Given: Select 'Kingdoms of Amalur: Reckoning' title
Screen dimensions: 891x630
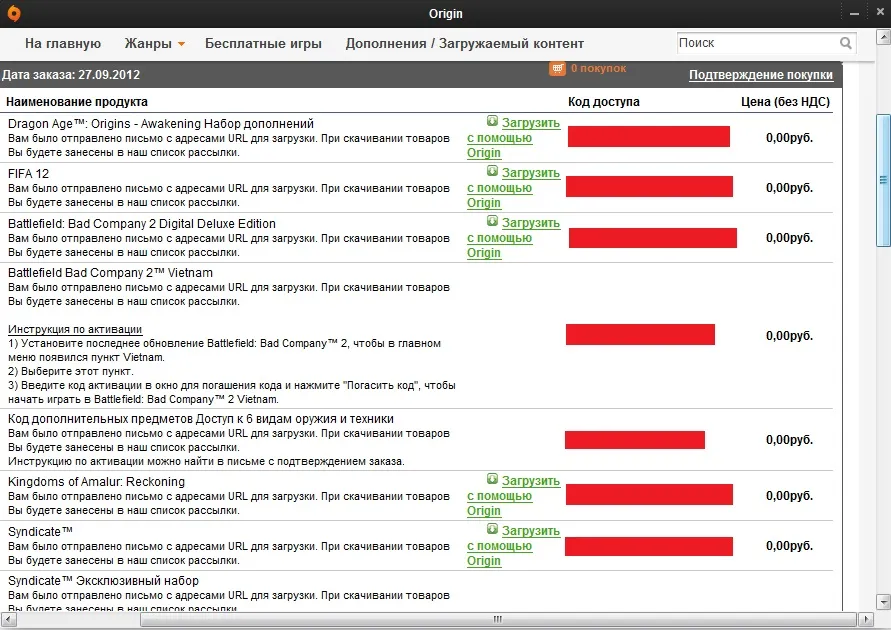Looking at the screenshot, I should [x=97, y=482].
